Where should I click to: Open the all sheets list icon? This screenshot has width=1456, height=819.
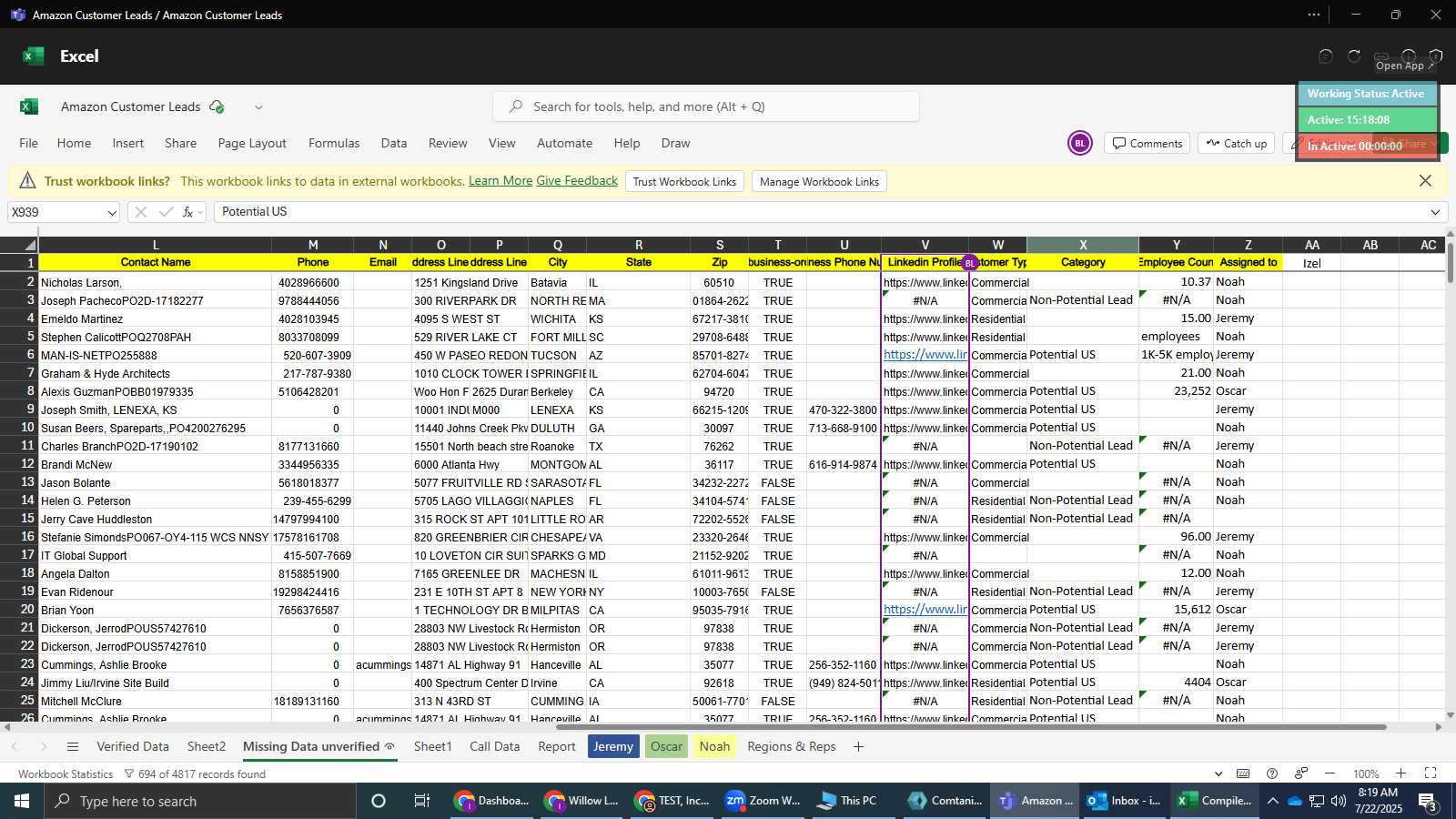[73, 747]
